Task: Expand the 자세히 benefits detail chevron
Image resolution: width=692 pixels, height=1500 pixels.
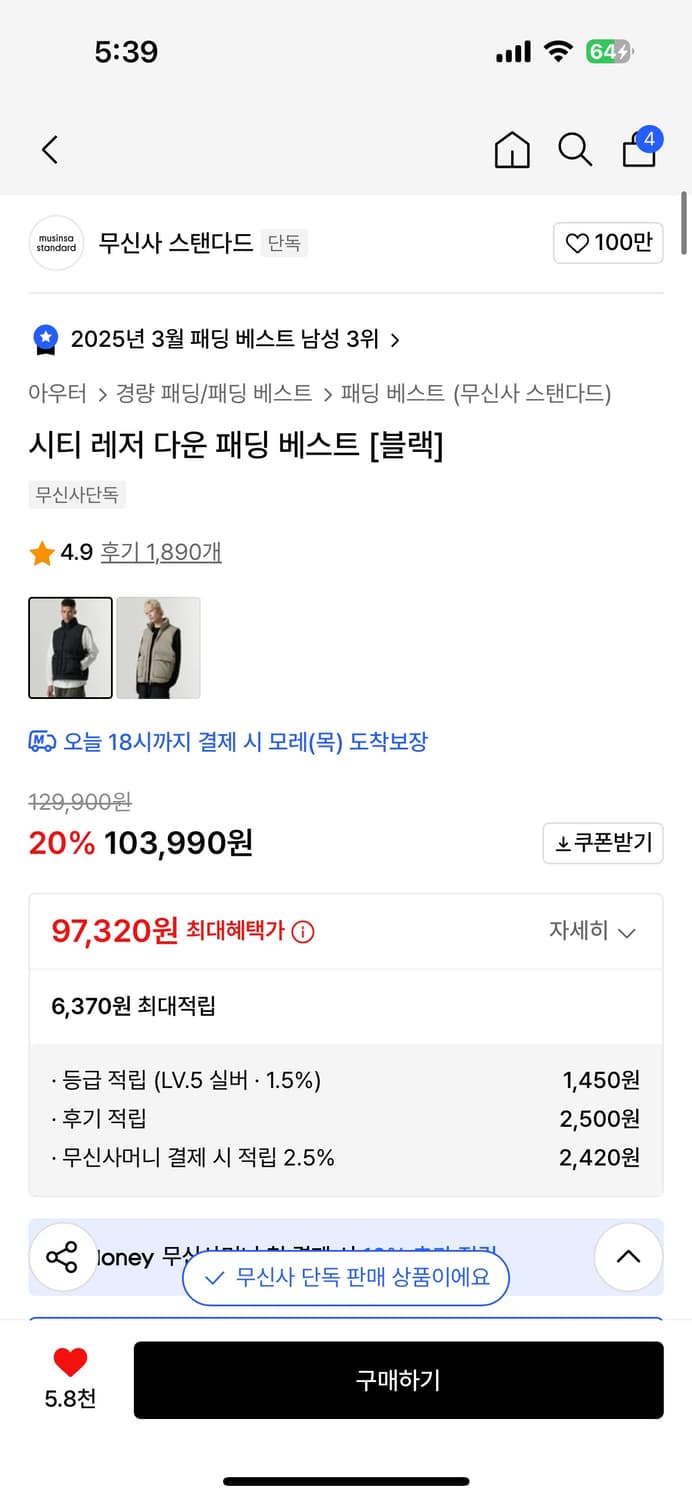Action: 594,931
